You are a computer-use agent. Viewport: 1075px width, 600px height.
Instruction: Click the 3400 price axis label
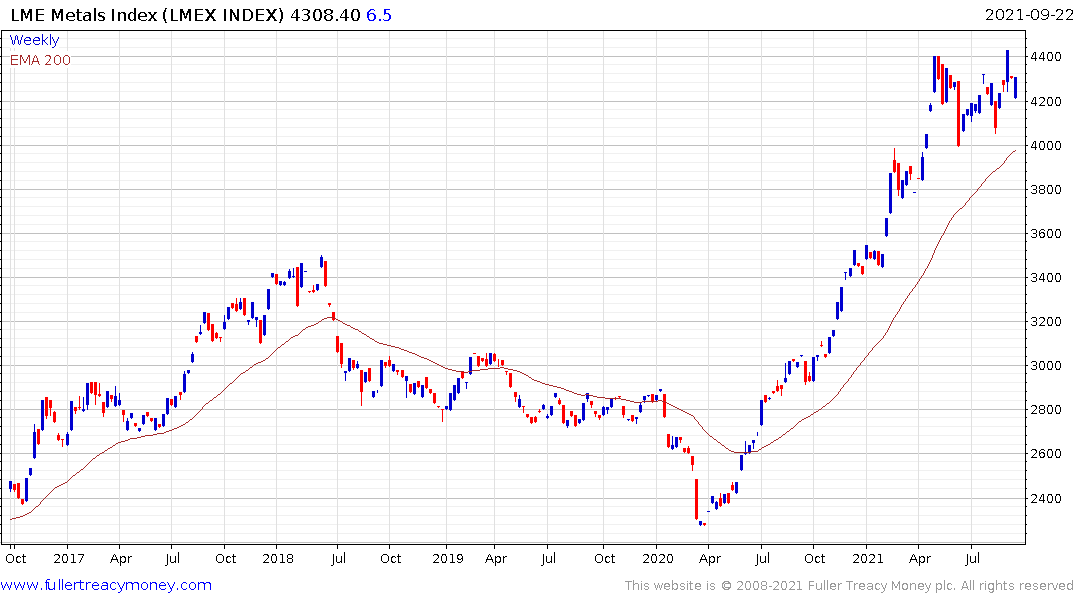click(x=1046, y=278)
